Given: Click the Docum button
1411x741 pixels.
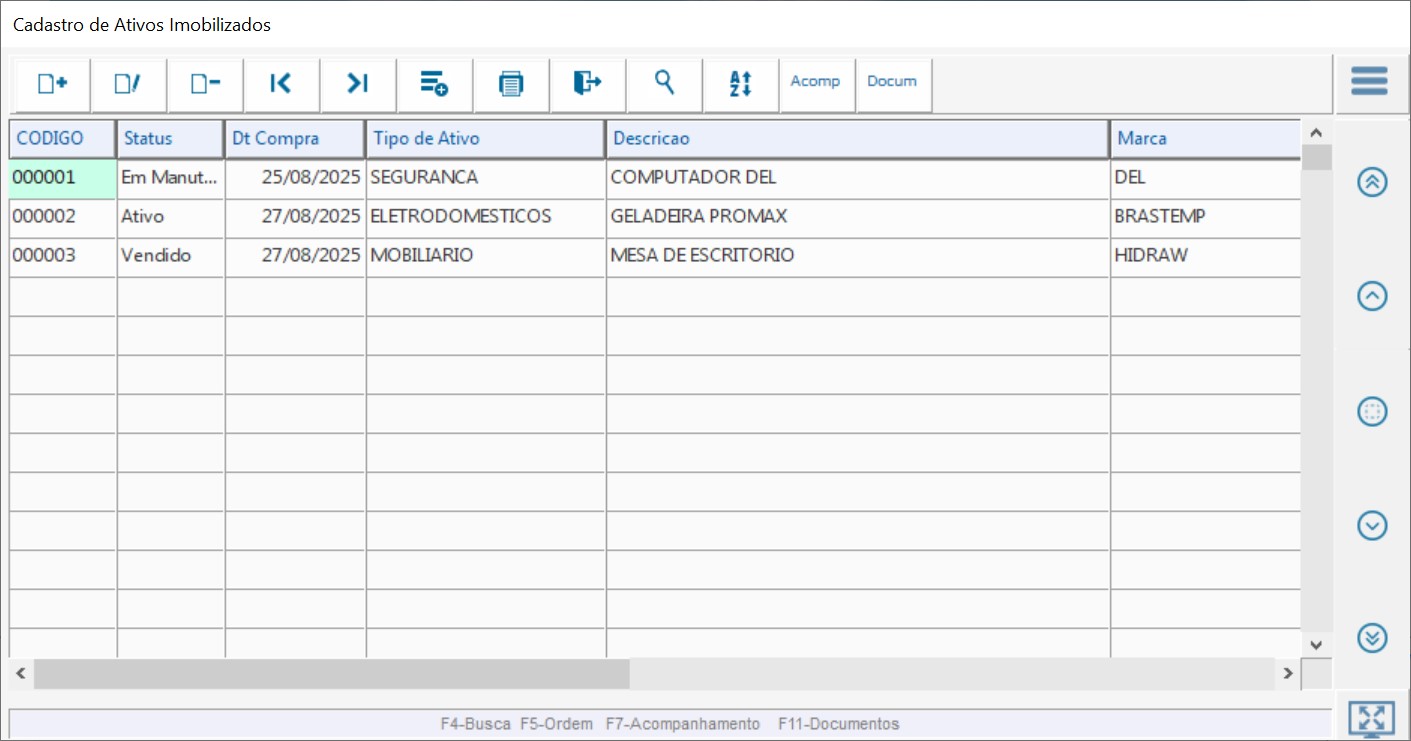Looking at the screenshot, I should [x=892, y=82].
